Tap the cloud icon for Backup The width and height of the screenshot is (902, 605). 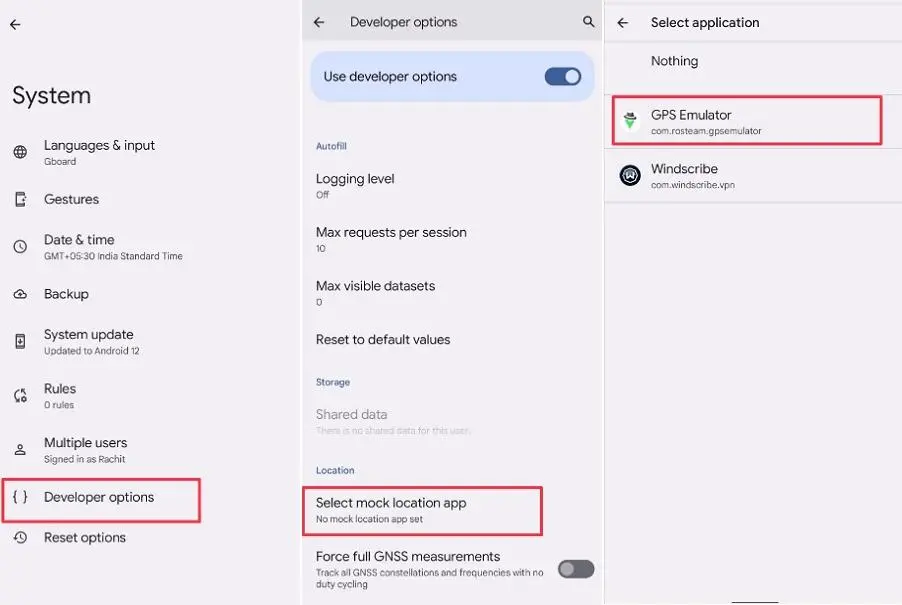pyautogui.click(x=20, y=294)
